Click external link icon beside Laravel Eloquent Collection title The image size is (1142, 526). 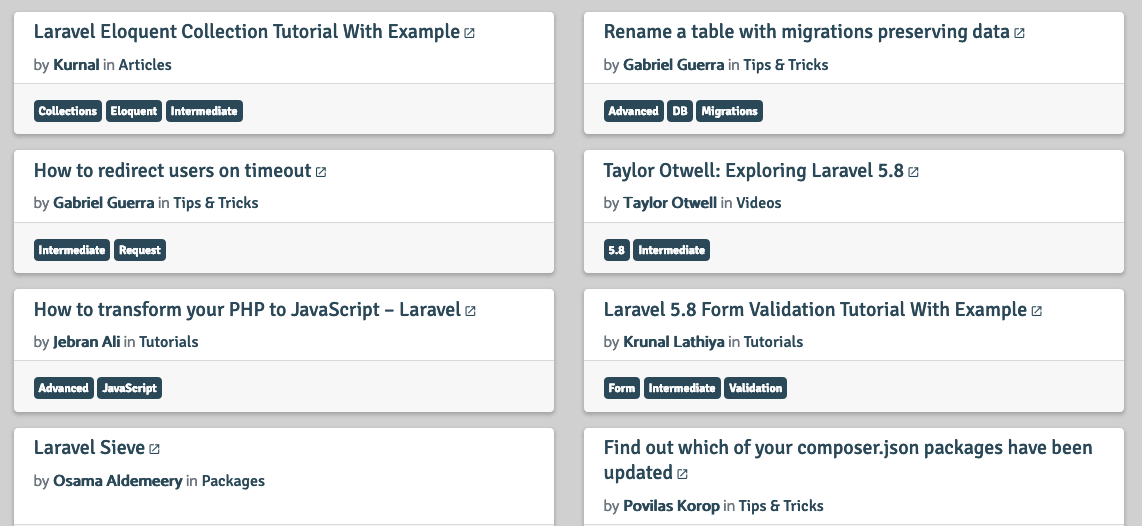pyautogui.click(x=470, y=33)
